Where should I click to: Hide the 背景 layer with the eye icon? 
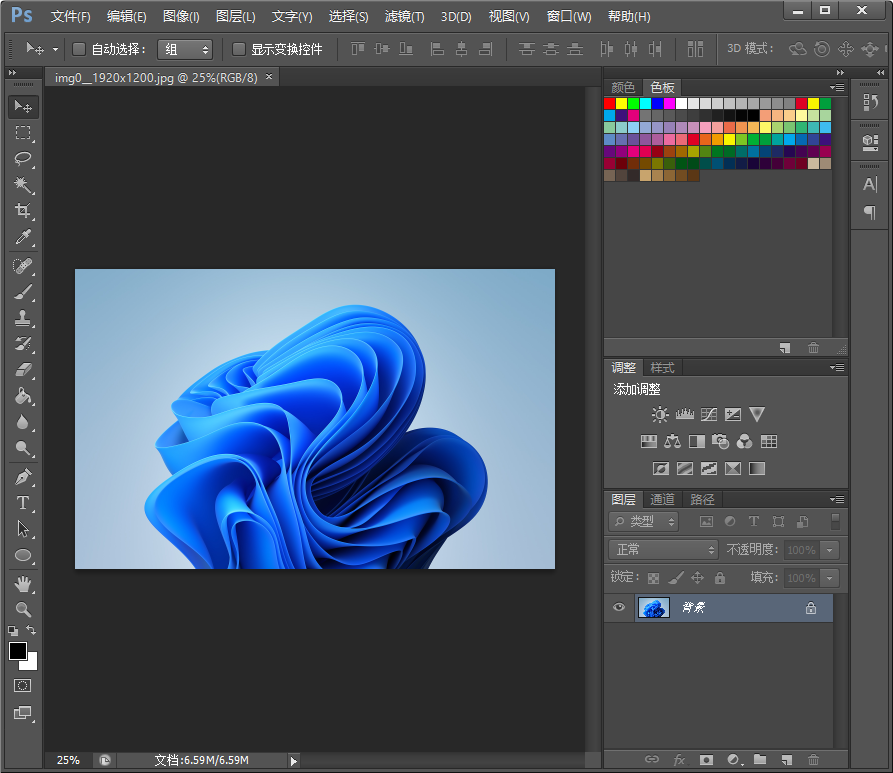click(619, 607)
